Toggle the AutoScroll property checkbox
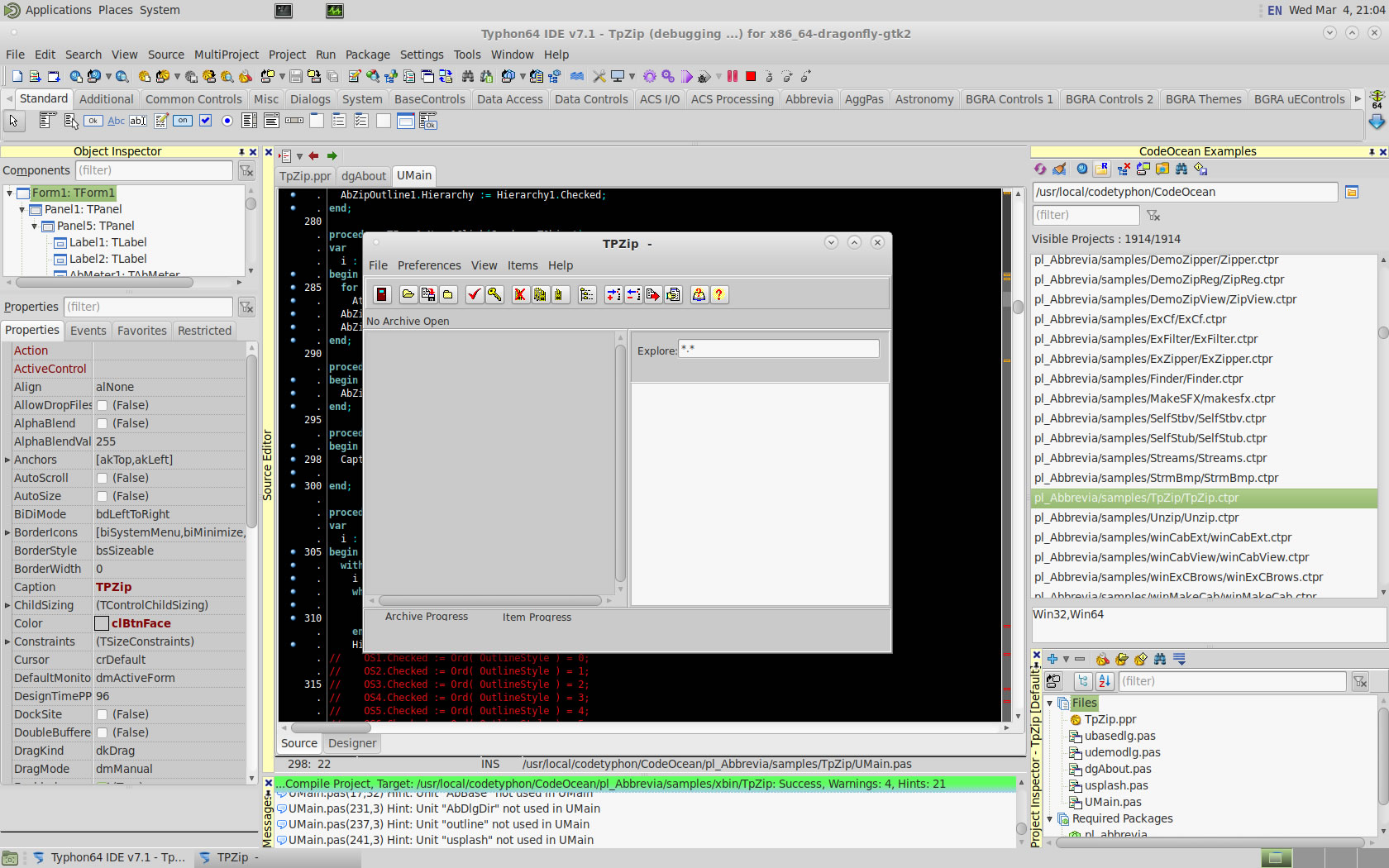 tap(103, 478)
